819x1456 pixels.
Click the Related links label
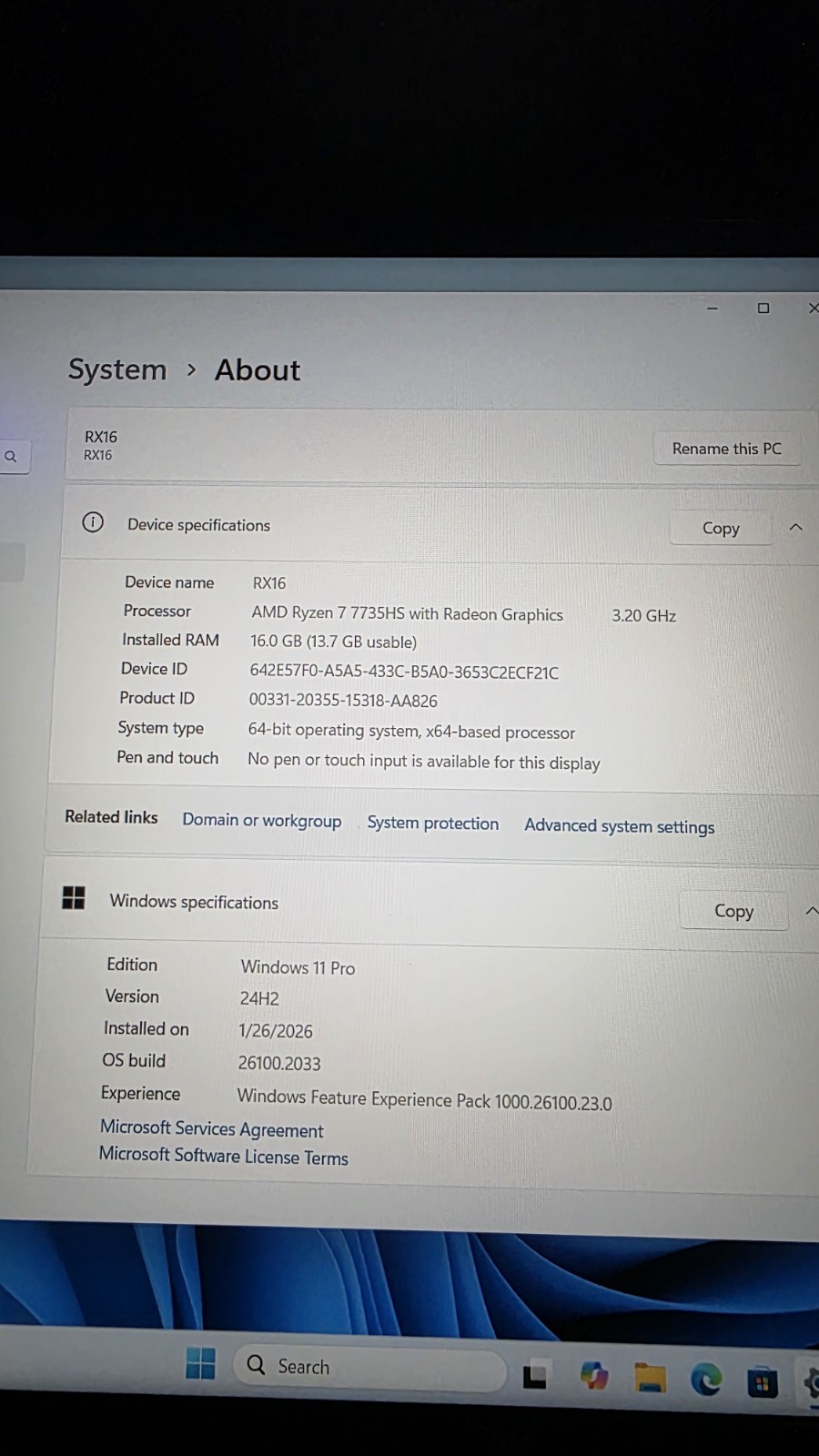111,817
